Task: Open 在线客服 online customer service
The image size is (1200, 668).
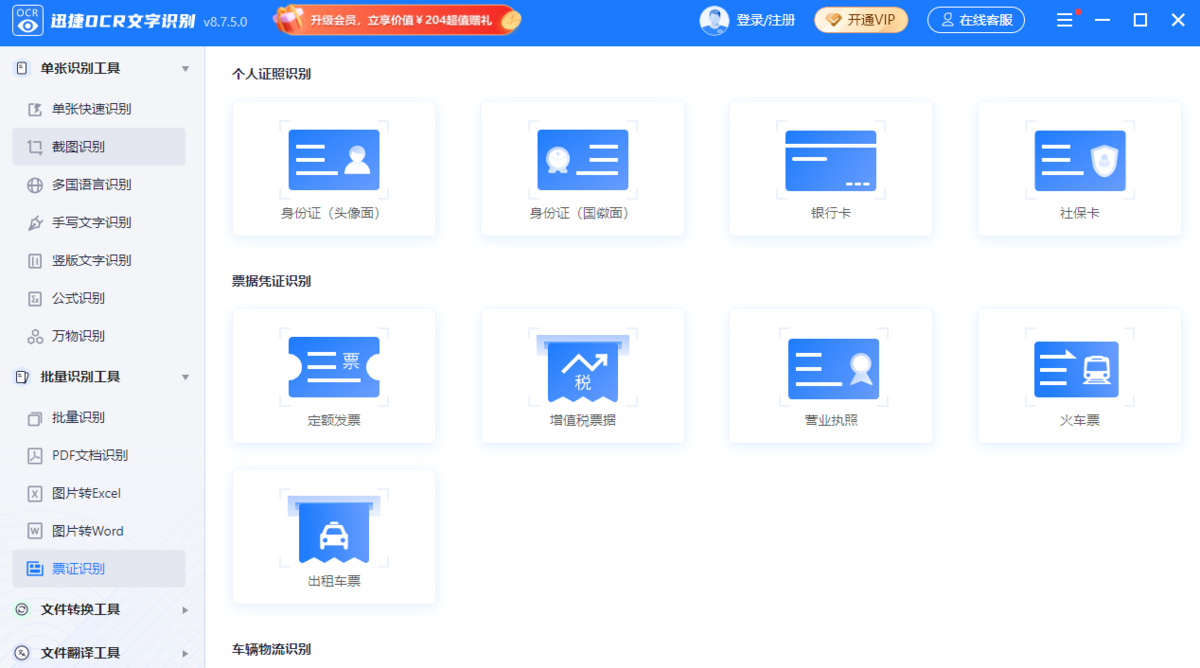Action: click(975, 19)
